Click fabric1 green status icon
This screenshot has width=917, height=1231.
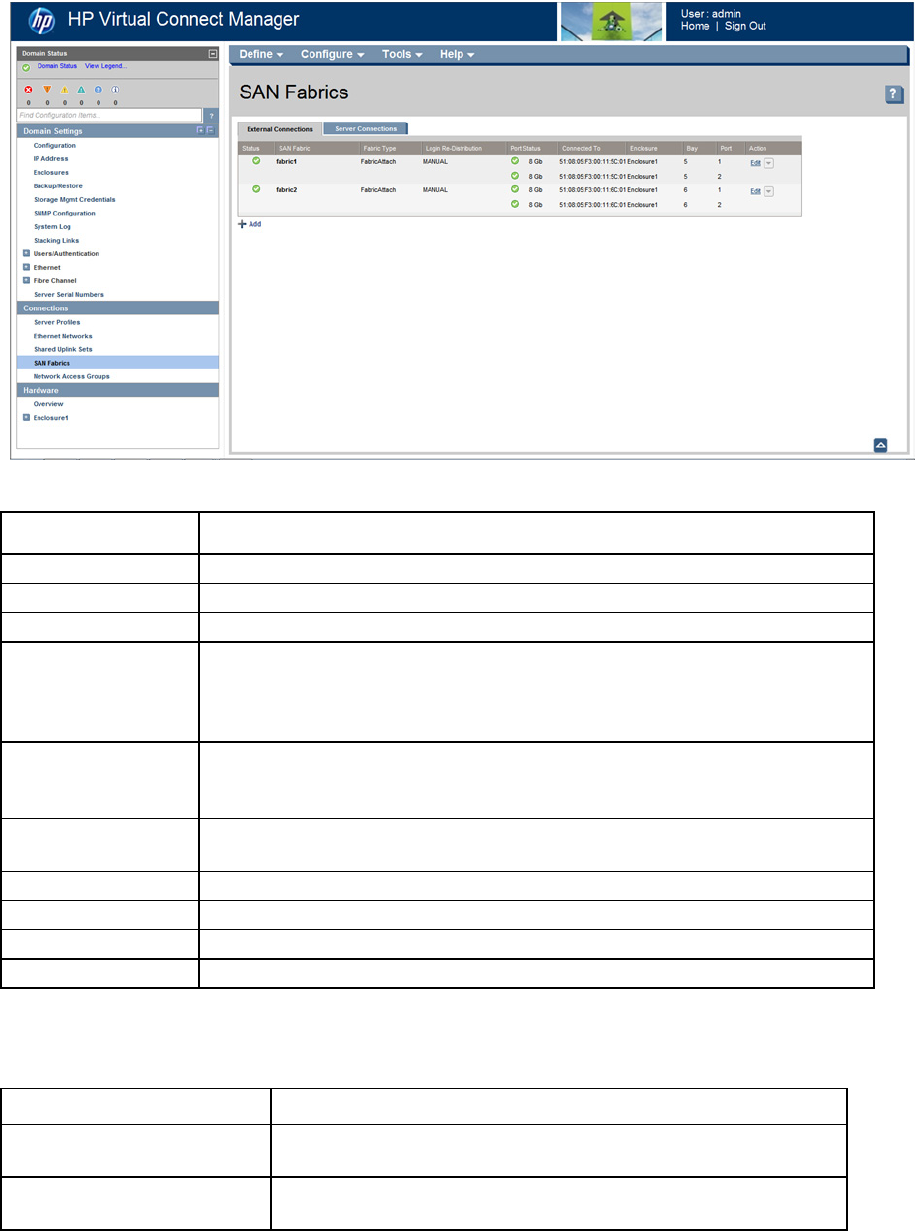(x=256, y=160)
